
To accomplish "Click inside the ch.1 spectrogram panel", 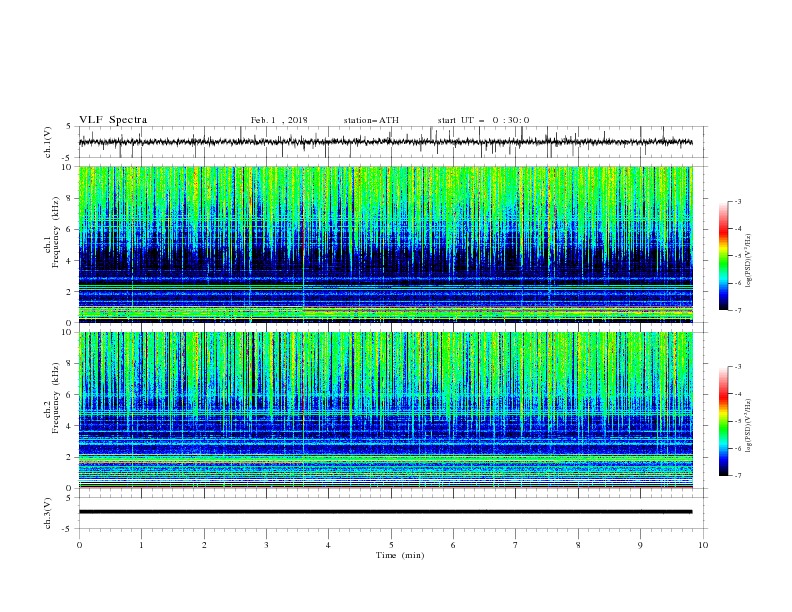I will 385,244.
